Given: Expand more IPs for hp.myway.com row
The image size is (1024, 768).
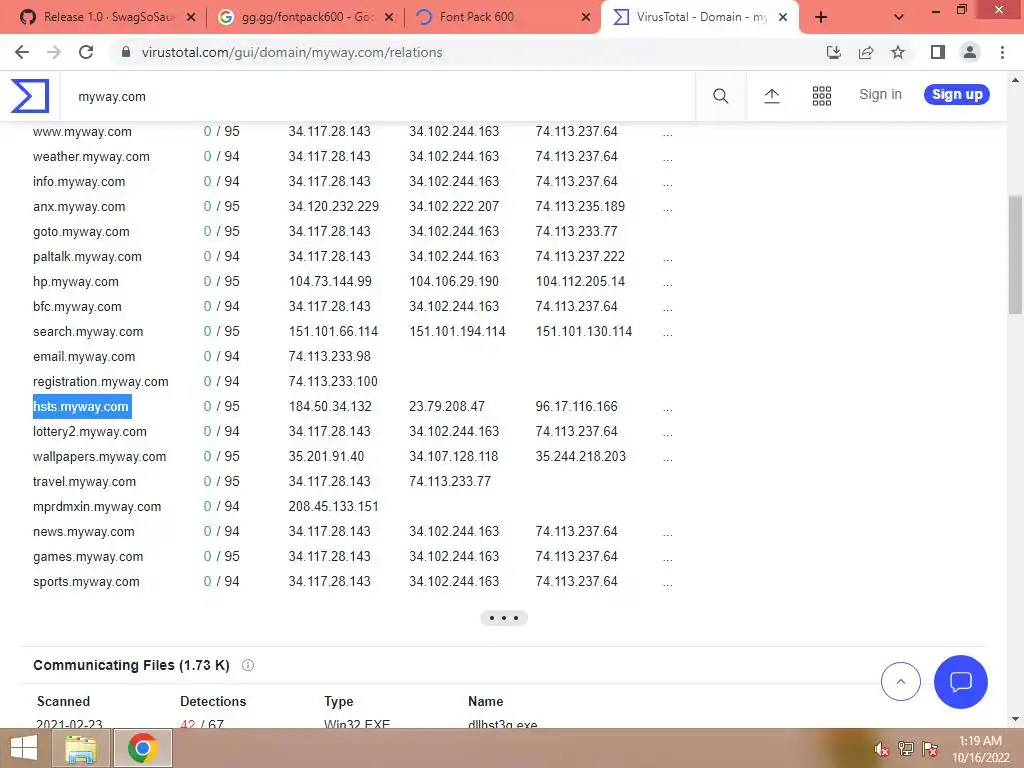Looking at the screenshot, I should tap(667, 284).
